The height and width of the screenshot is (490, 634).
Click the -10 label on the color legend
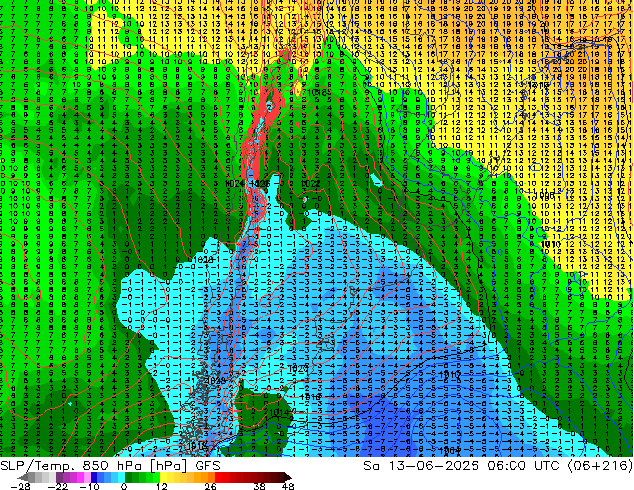point(89,486)
